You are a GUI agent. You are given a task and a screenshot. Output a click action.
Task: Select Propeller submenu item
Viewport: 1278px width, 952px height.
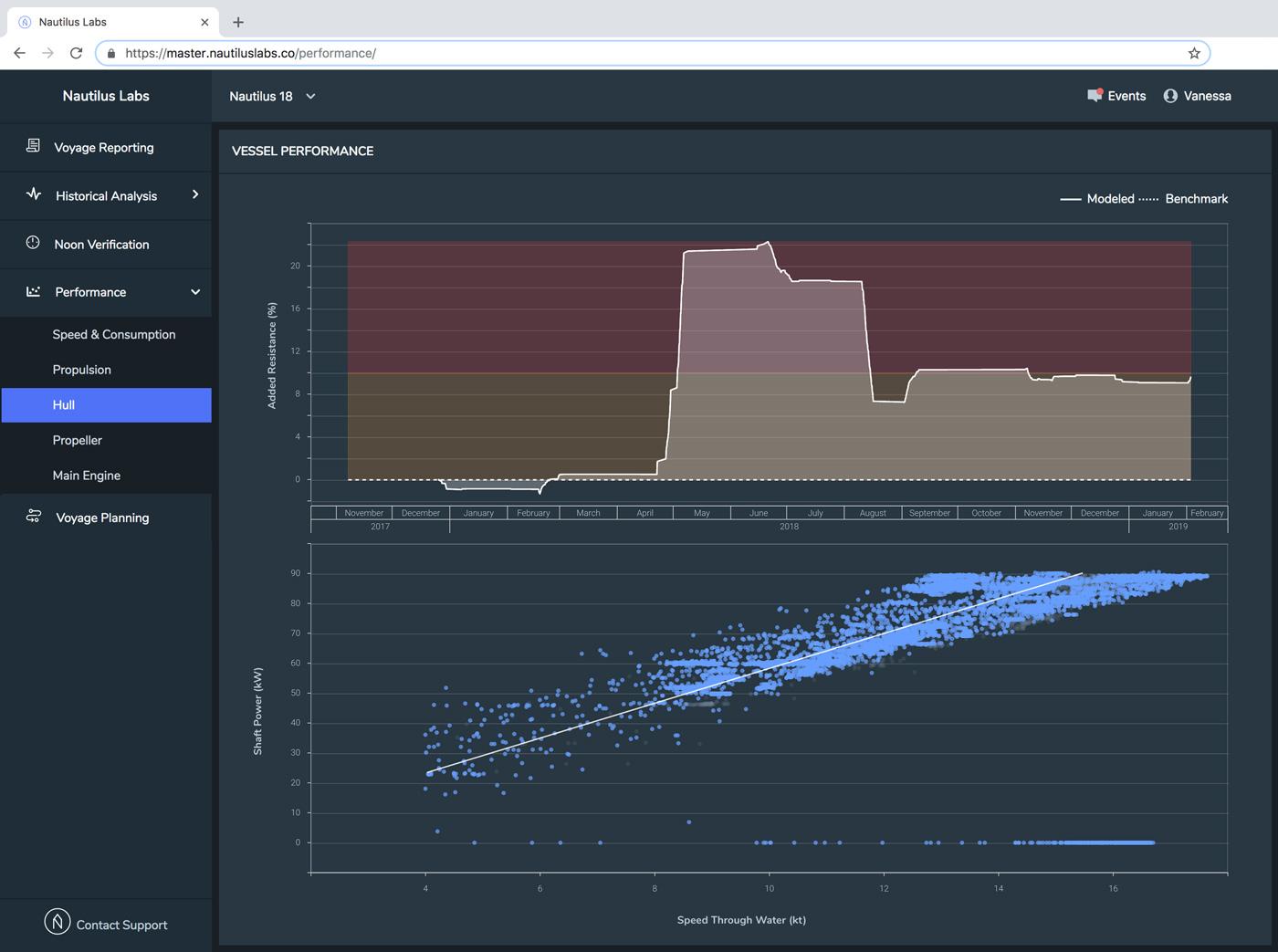tap(78, 440)
